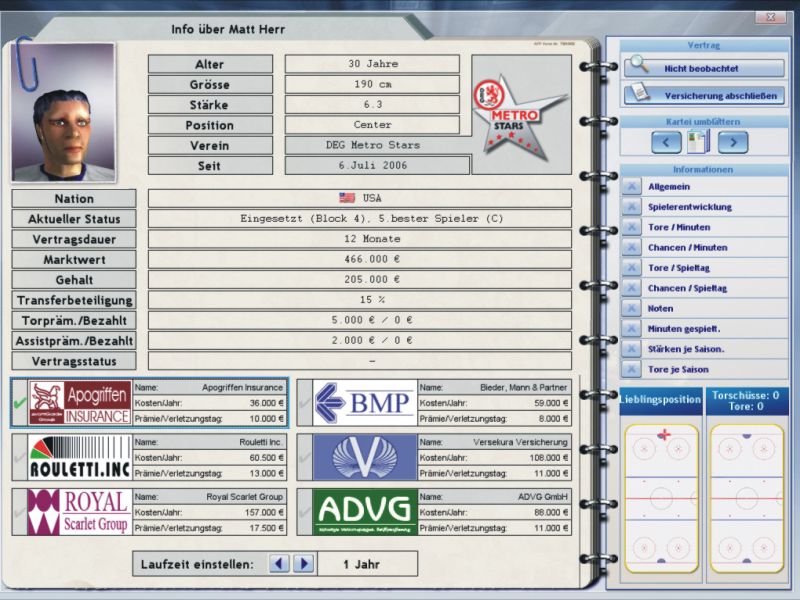Toggle the X box next to Minuten gespielt
Image resolution: width=800 pixels, height=600 pixels.
632,329
